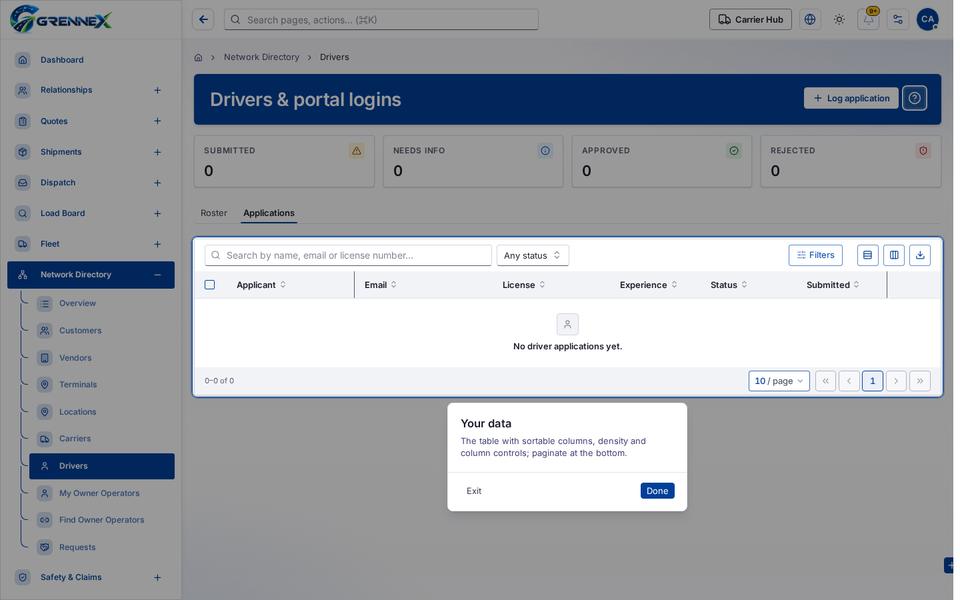Image resolution: width=960 pixels, height=600 pixels.
Task: Click the Dashboard sidebar icon
Action: click(x=23, y=60)
